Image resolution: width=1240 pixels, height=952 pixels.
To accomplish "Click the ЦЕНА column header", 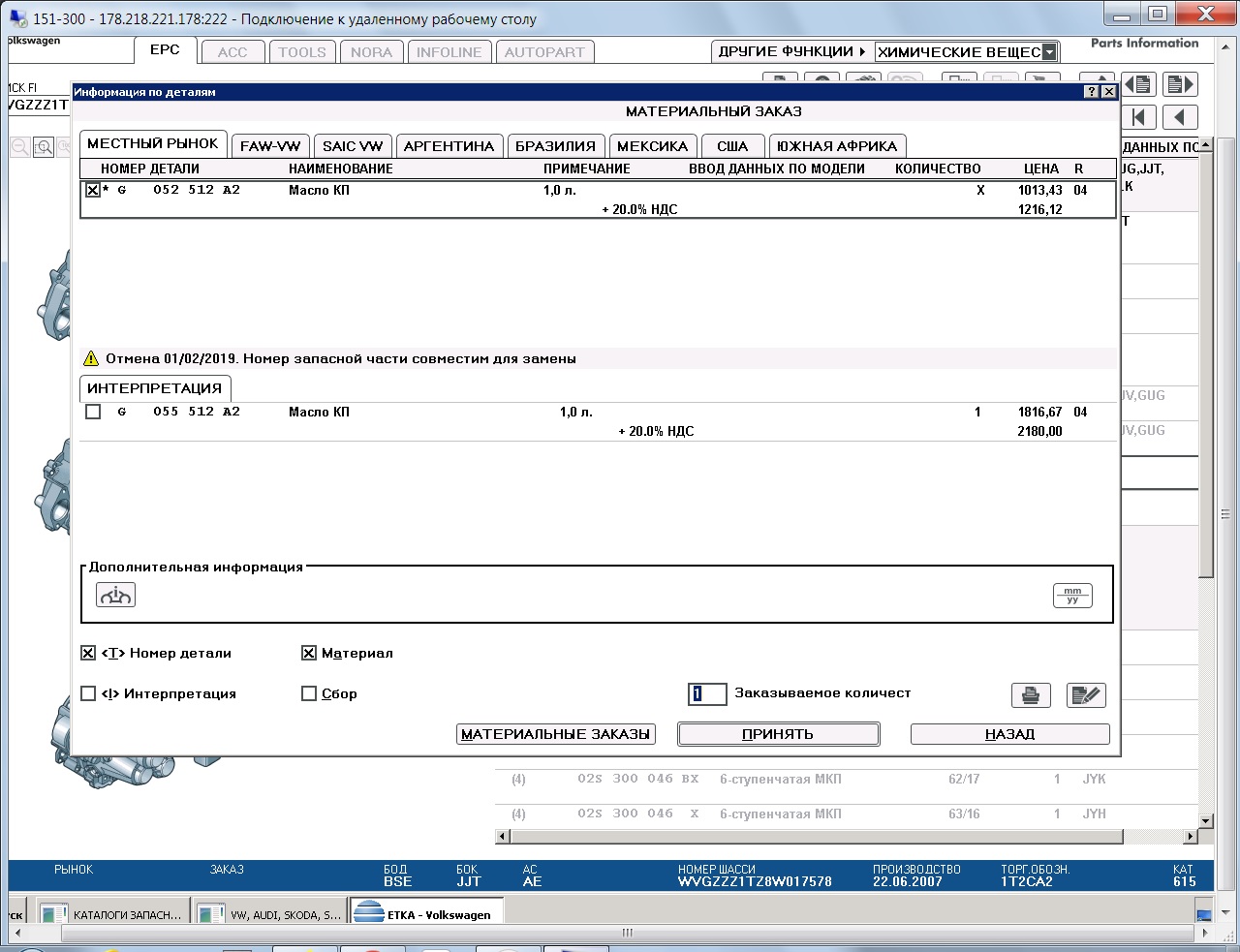I will (1041, 169).
